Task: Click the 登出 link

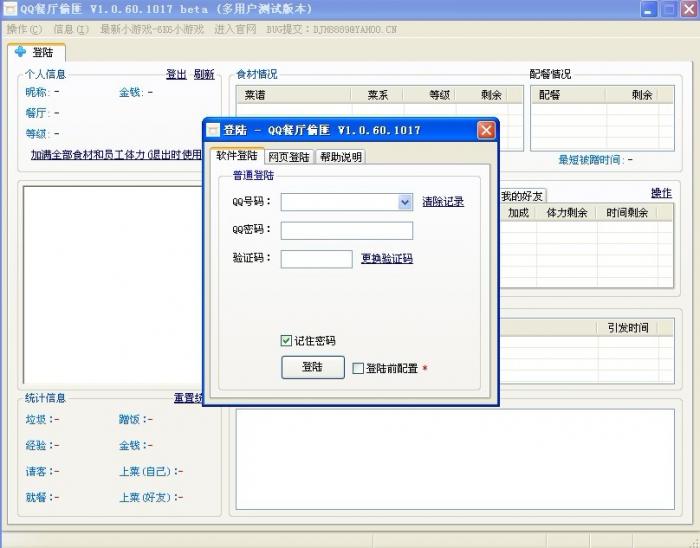Action: click(176, 75)
